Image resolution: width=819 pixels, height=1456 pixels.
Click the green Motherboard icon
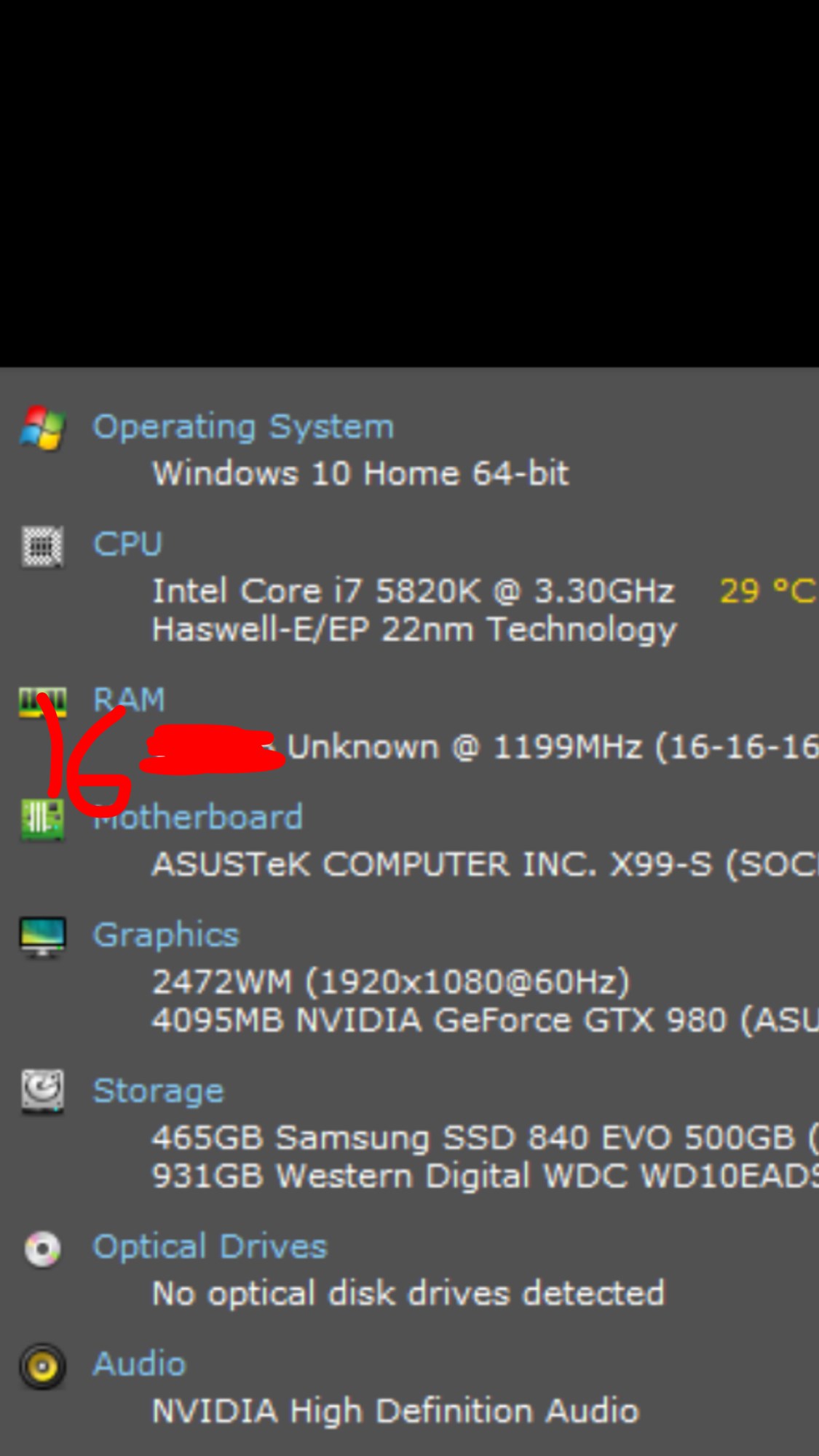[42, 820]
